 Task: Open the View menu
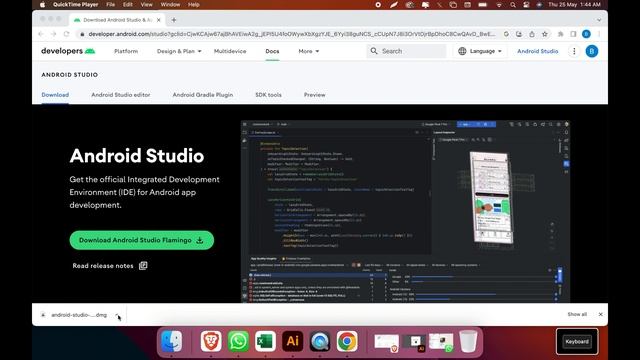point(147,5)
